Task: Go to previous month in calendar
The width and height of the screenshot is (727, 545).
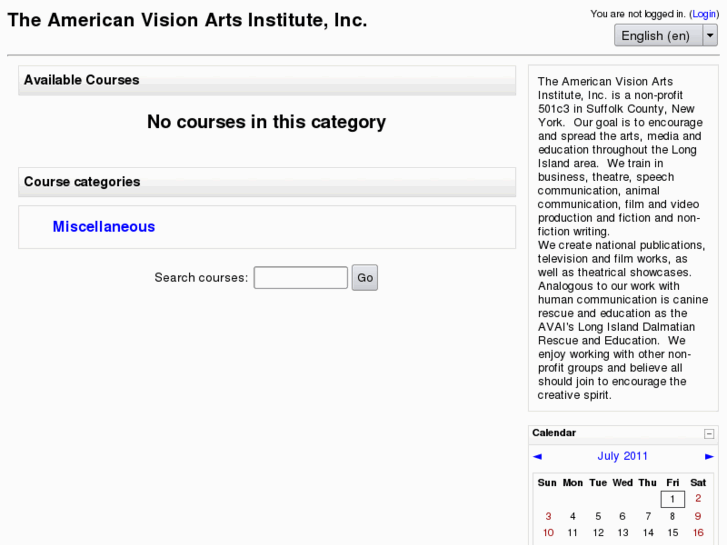Action: tap(538, 456)
